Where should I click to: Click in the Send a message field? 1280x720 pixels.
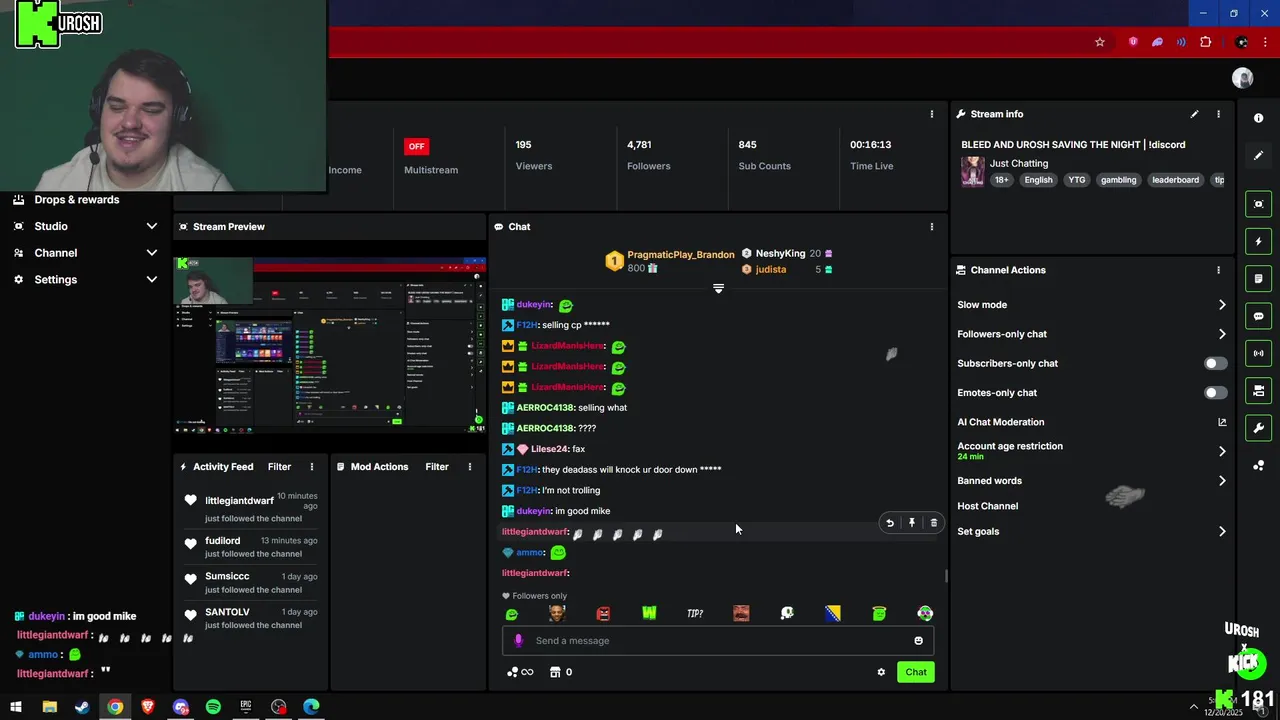pyautogui.click(x=718, y=641)
